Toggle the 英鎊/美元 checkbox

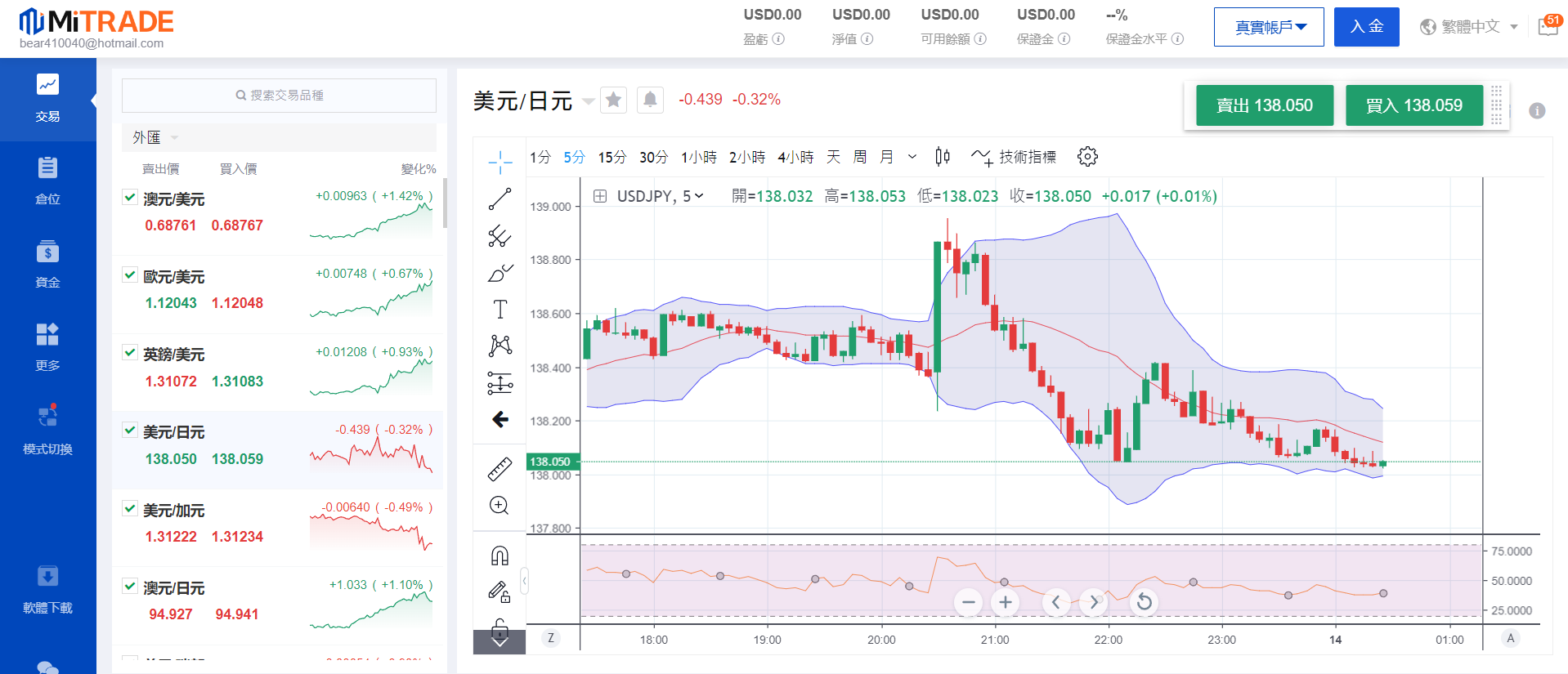pyautogui.click(x=129, y=352)
